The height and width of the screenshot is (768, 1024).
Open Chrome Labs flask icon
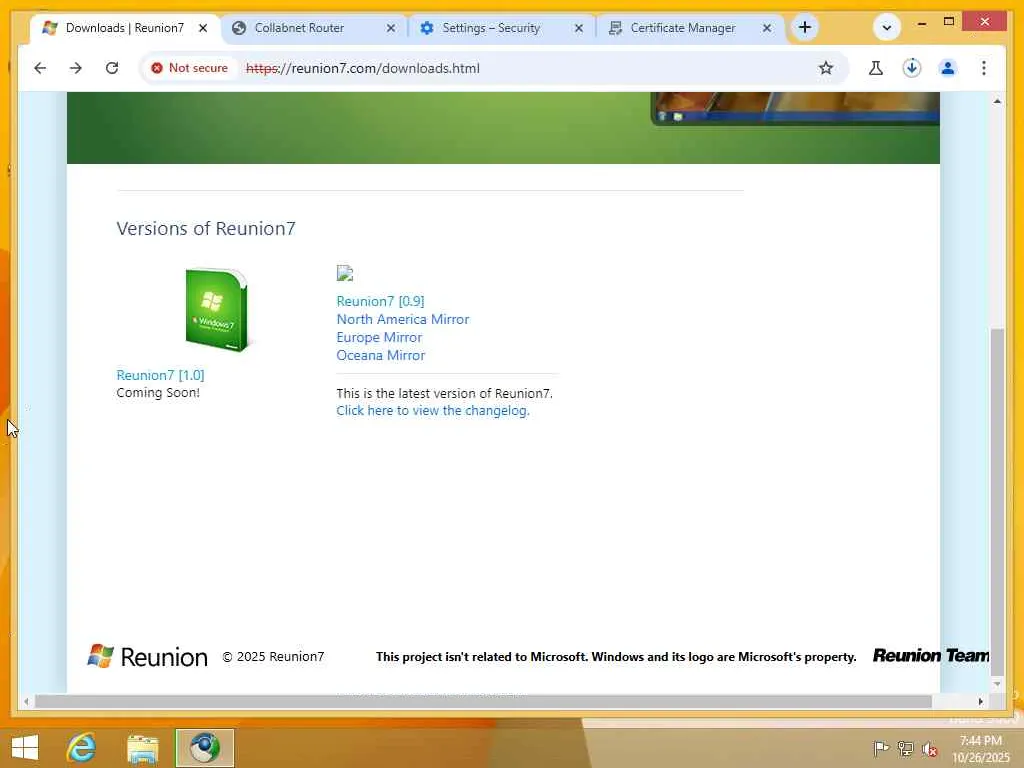point(876,68)
